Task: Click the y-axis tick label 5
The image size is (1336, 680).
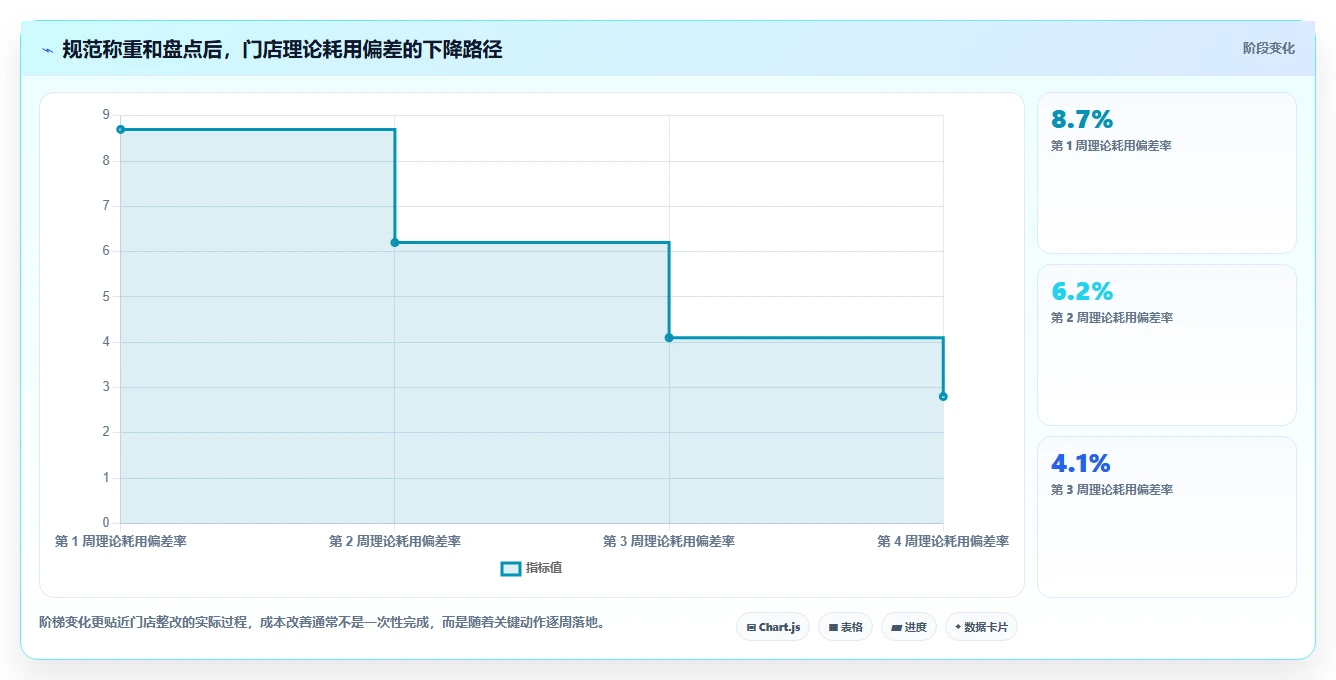Action: tap(106, 296)
